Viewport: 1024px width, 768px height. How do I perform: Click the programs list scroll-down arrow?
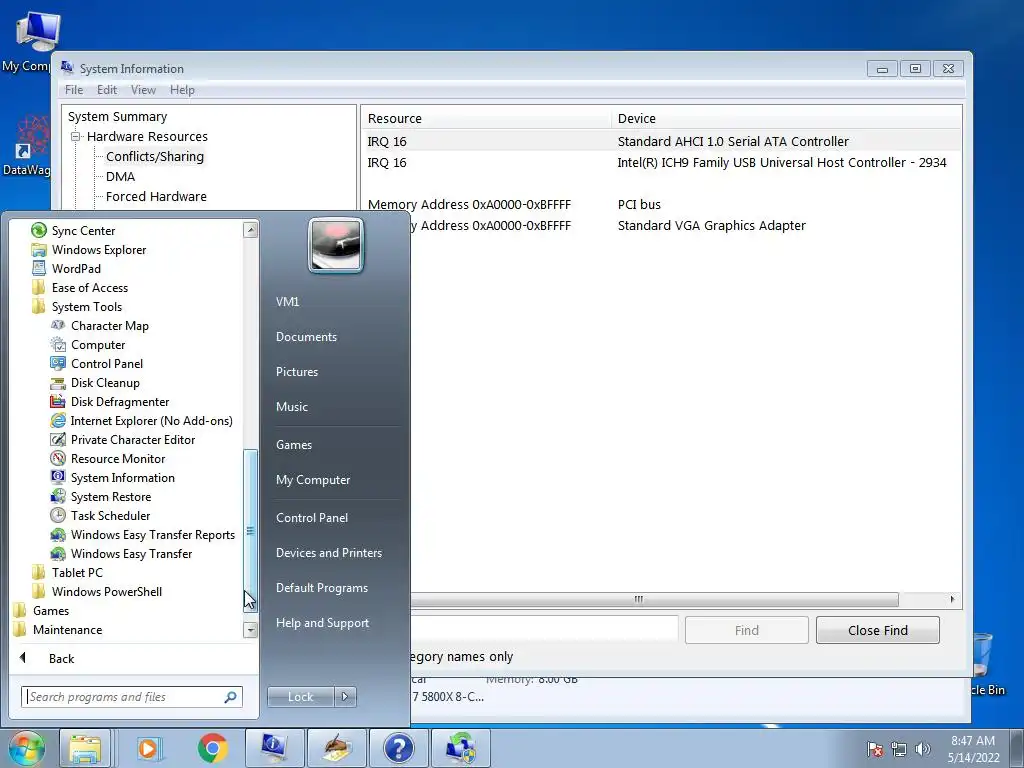coord(251,630)
